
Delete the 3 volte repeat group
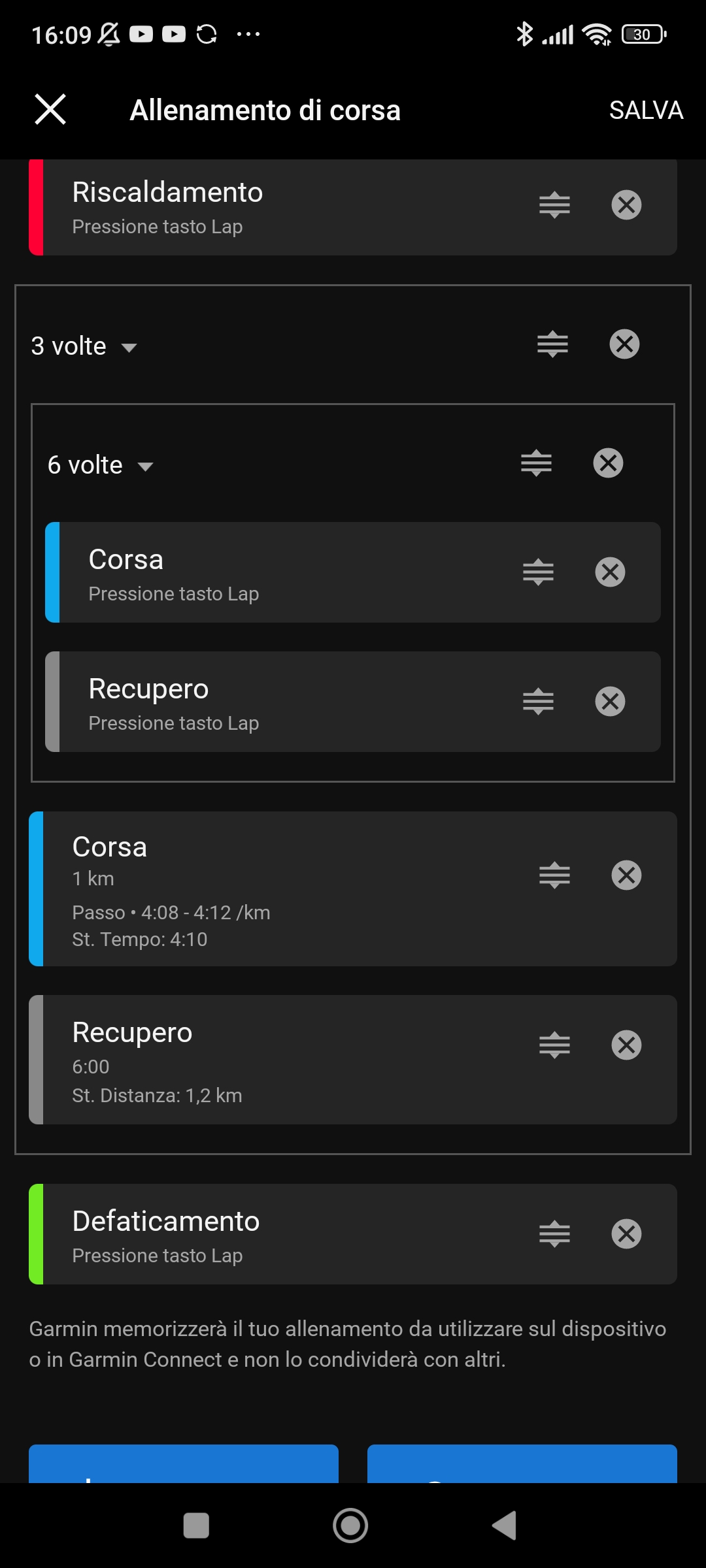tap(624, 344)
